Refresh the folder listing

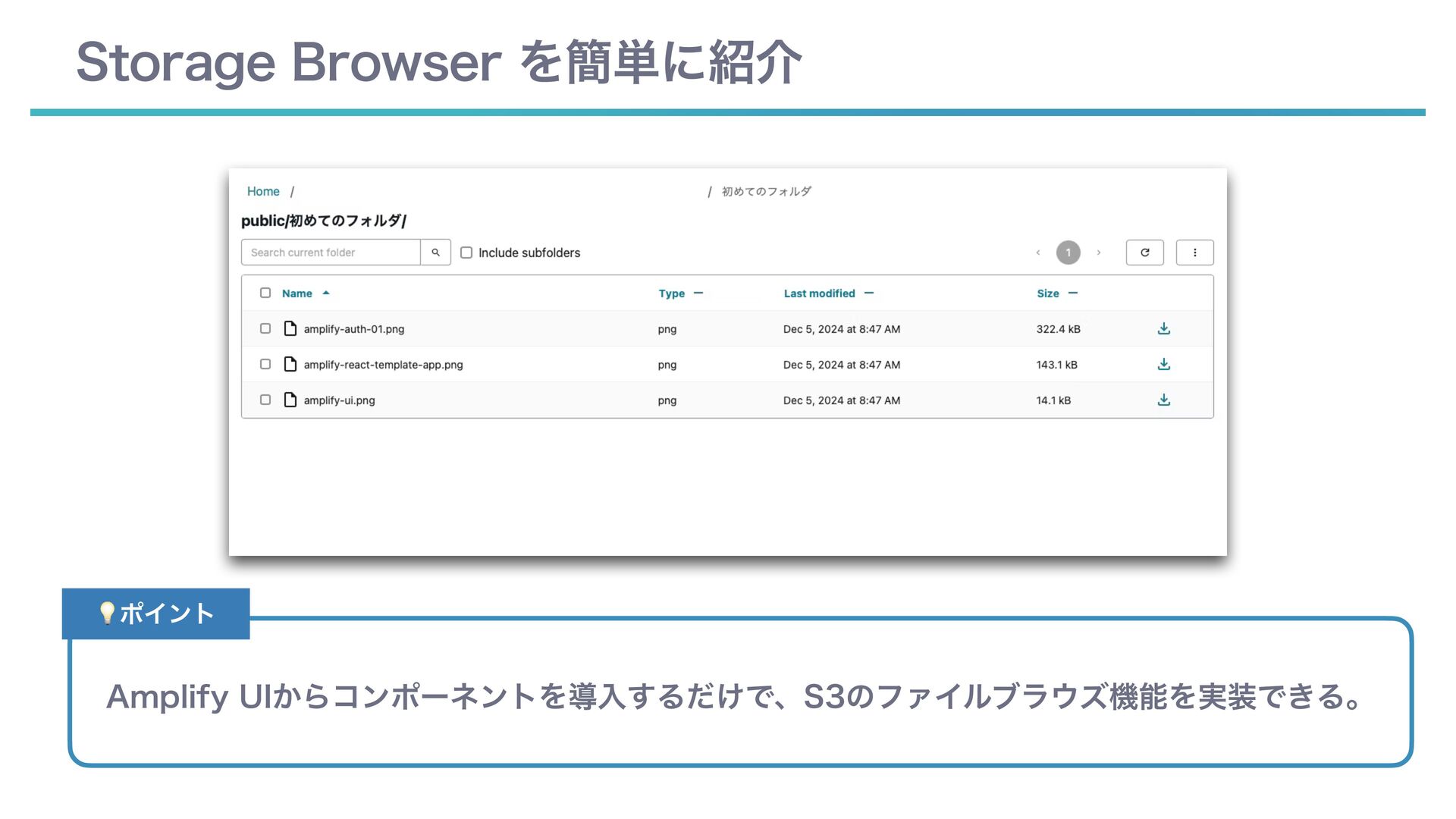pyautogui.click(x=1144, y=253)
